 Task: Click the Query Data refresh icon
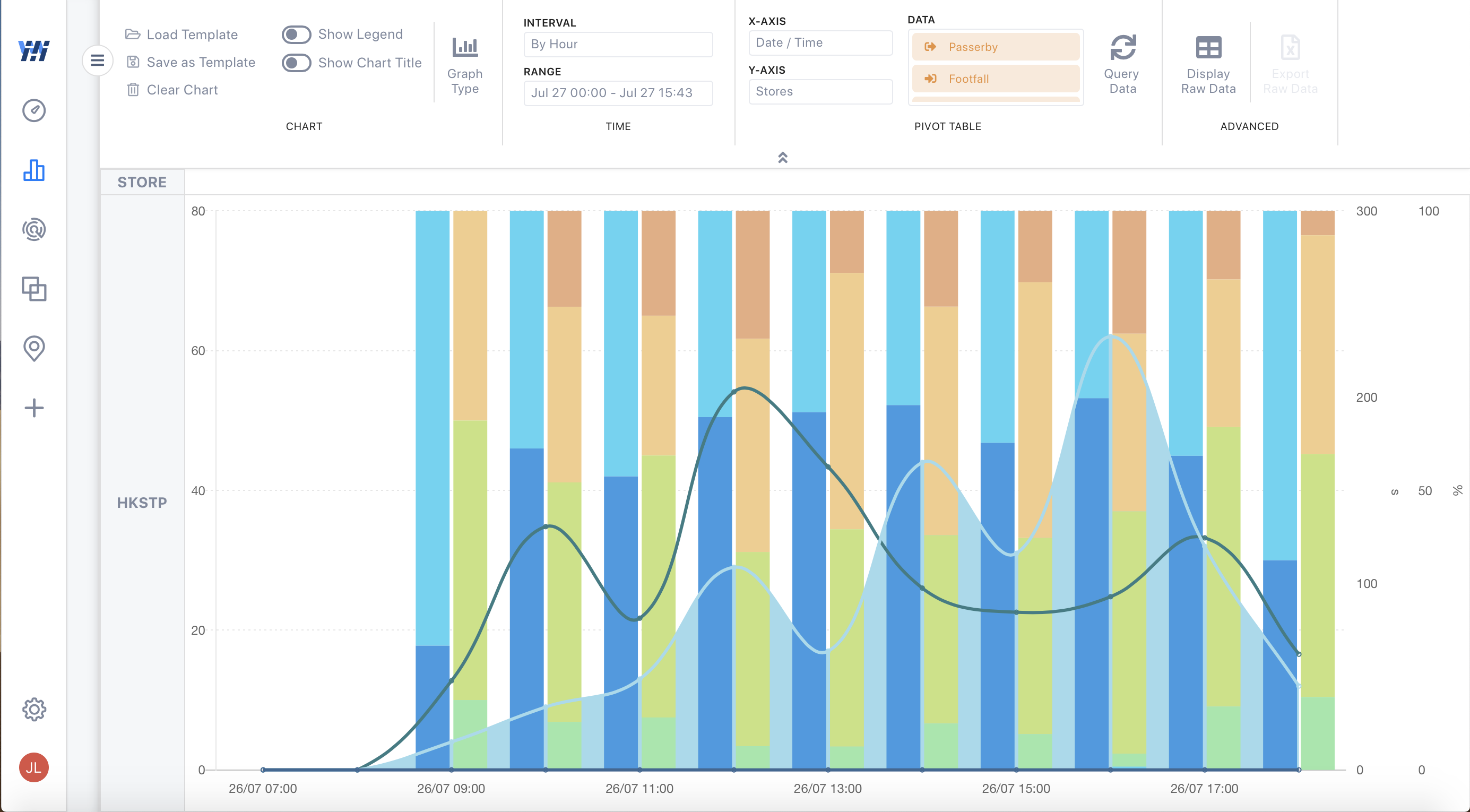pyautogui.click(x=1122, y=48)
